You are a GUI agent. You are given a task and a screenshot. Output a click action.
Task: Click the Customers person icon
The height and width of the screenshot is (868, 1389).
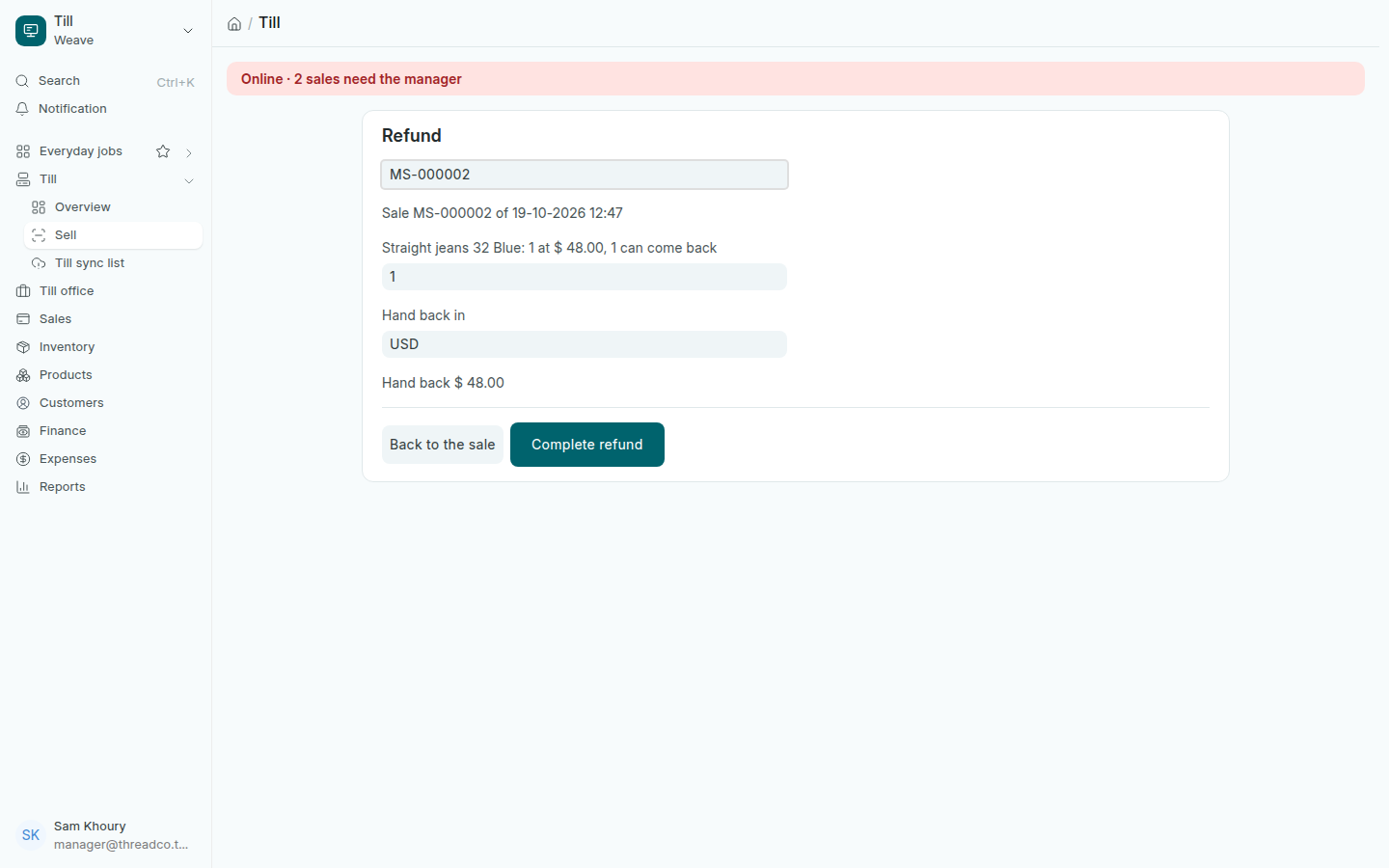[23, 403]
